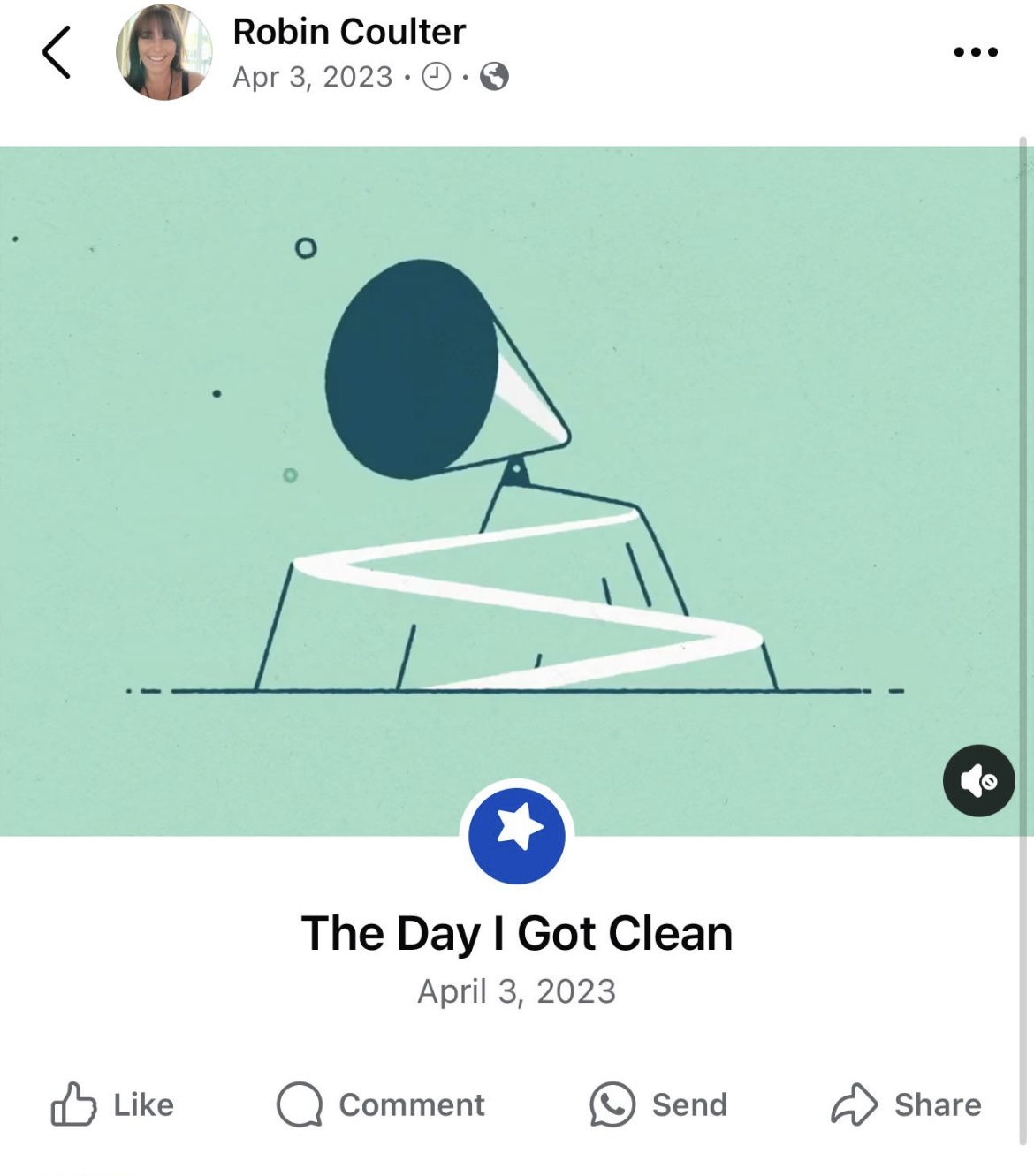This screenshot has width=1034, height=1176.
Task: Go back using the left arrow
Action: (57, 52)
